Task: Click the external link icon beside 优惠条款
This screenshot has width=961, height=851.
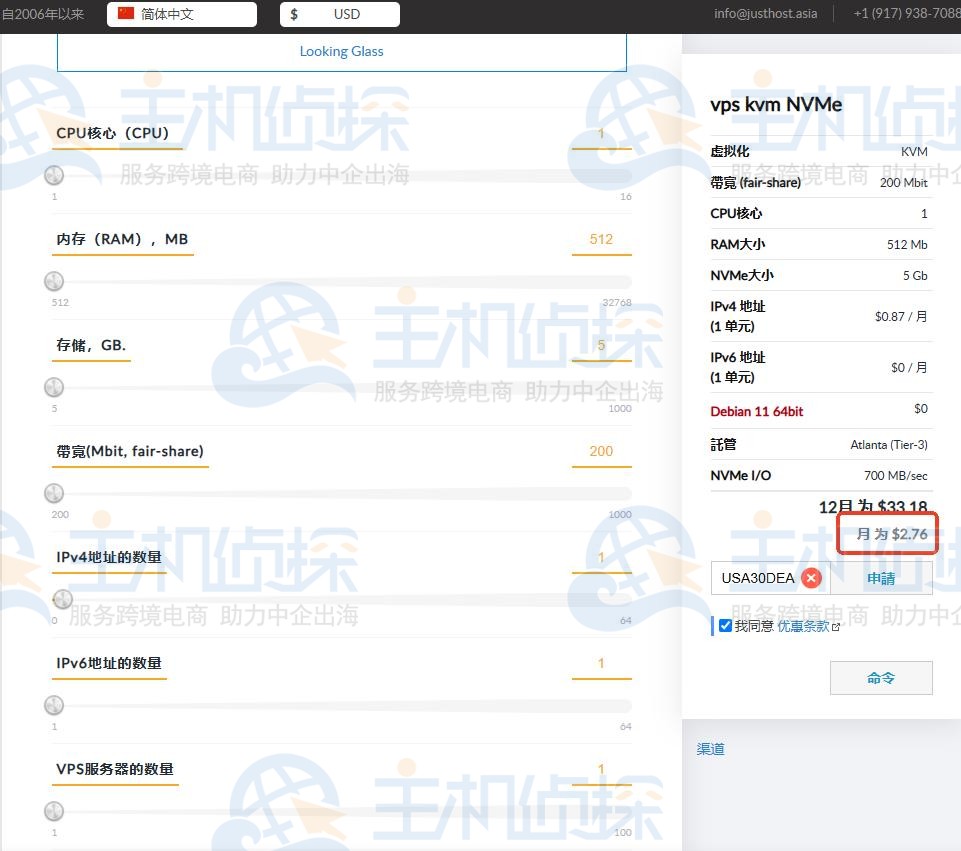Action: 836,627
